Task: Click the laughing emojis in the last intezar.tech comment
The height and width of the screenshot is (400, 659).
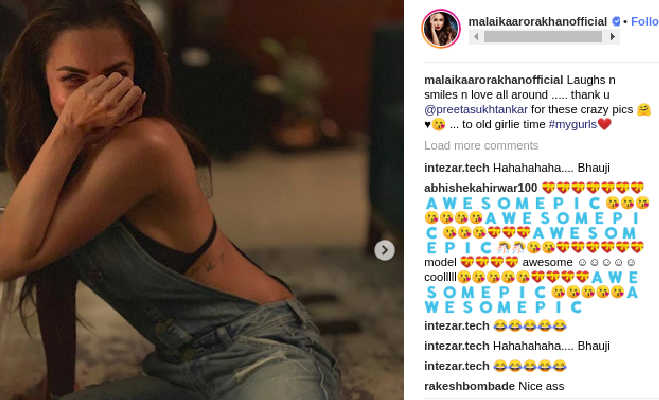Action: pyautogui.click(x=530, y=366)
